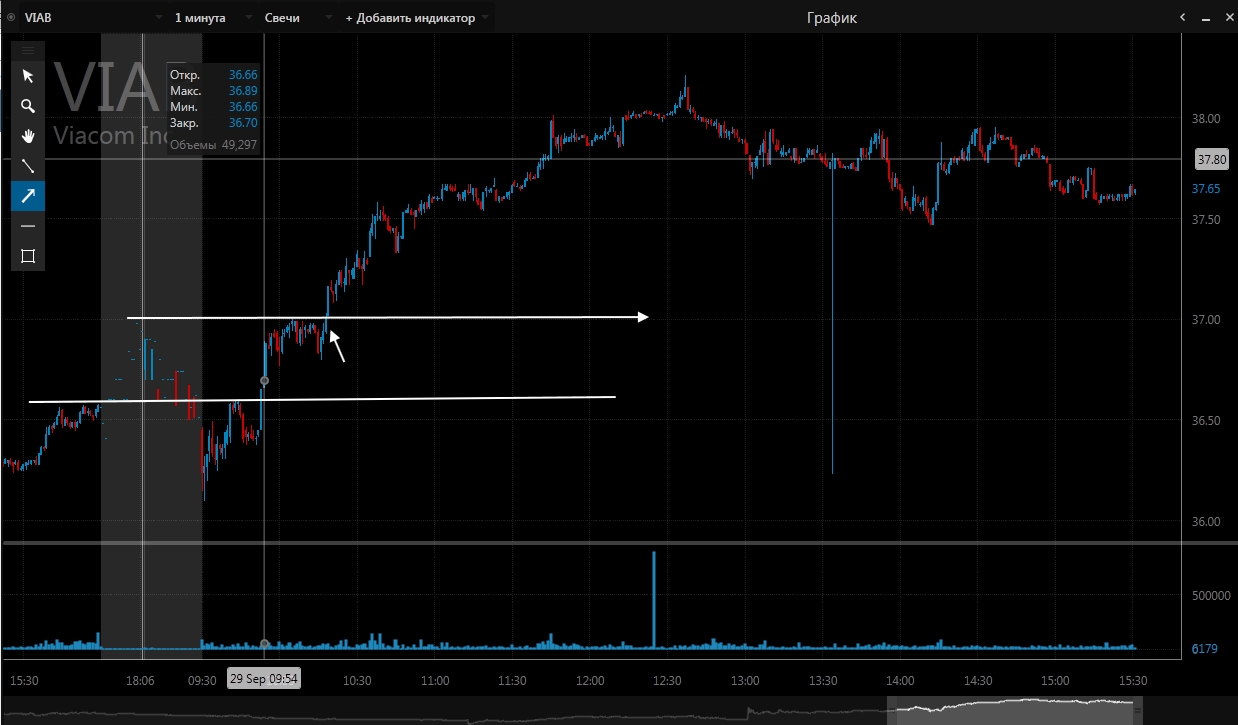Select the arrow pointer cursor tool
The width and height of the screenshot is (1238, 725).
click(28, 76)
